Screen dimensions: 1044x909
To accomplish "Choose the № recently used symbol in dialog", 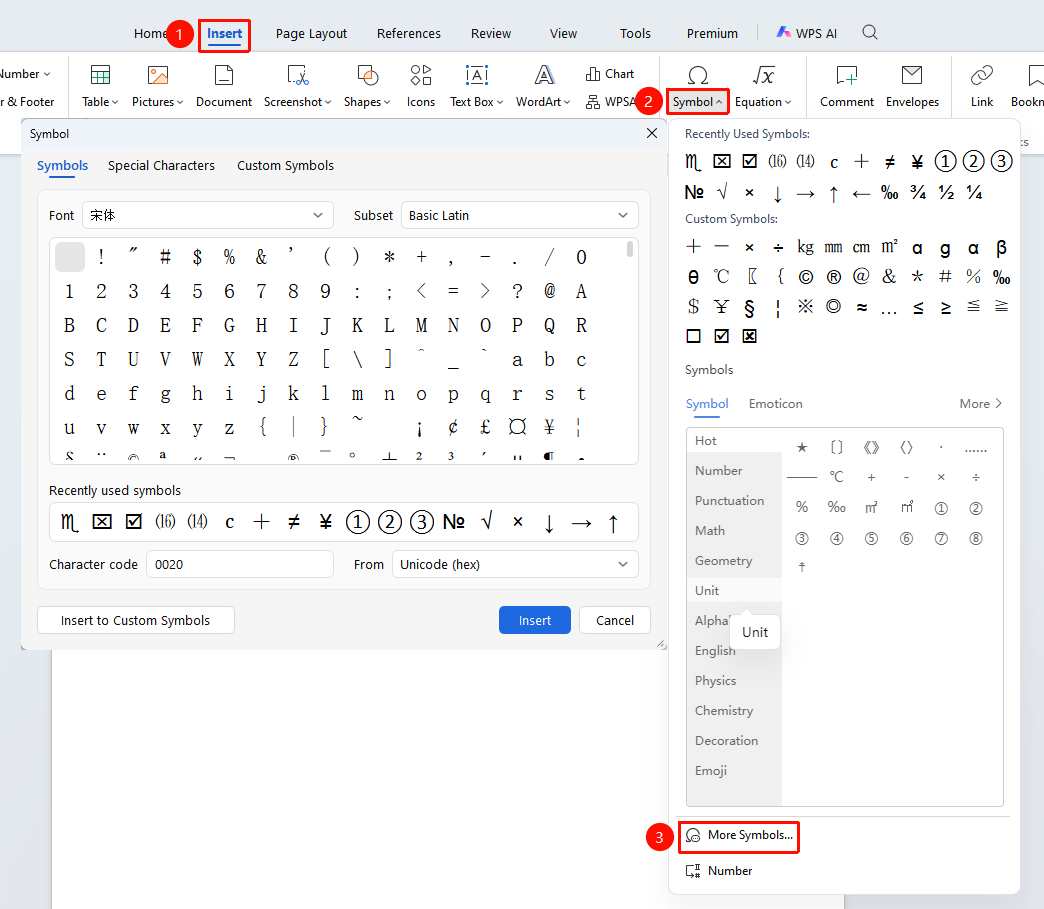I will click(453, 522).
